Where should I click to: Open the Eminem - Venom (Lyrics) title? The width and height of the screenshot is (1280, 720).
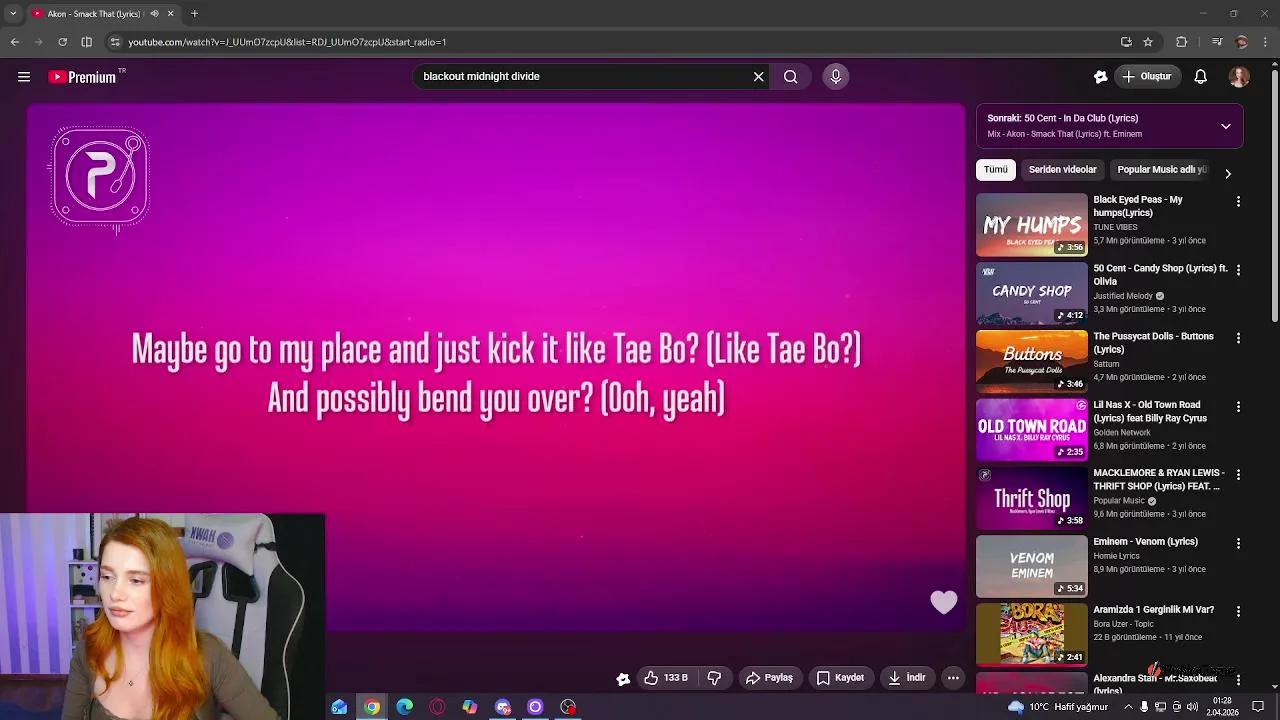(1145, 542)
